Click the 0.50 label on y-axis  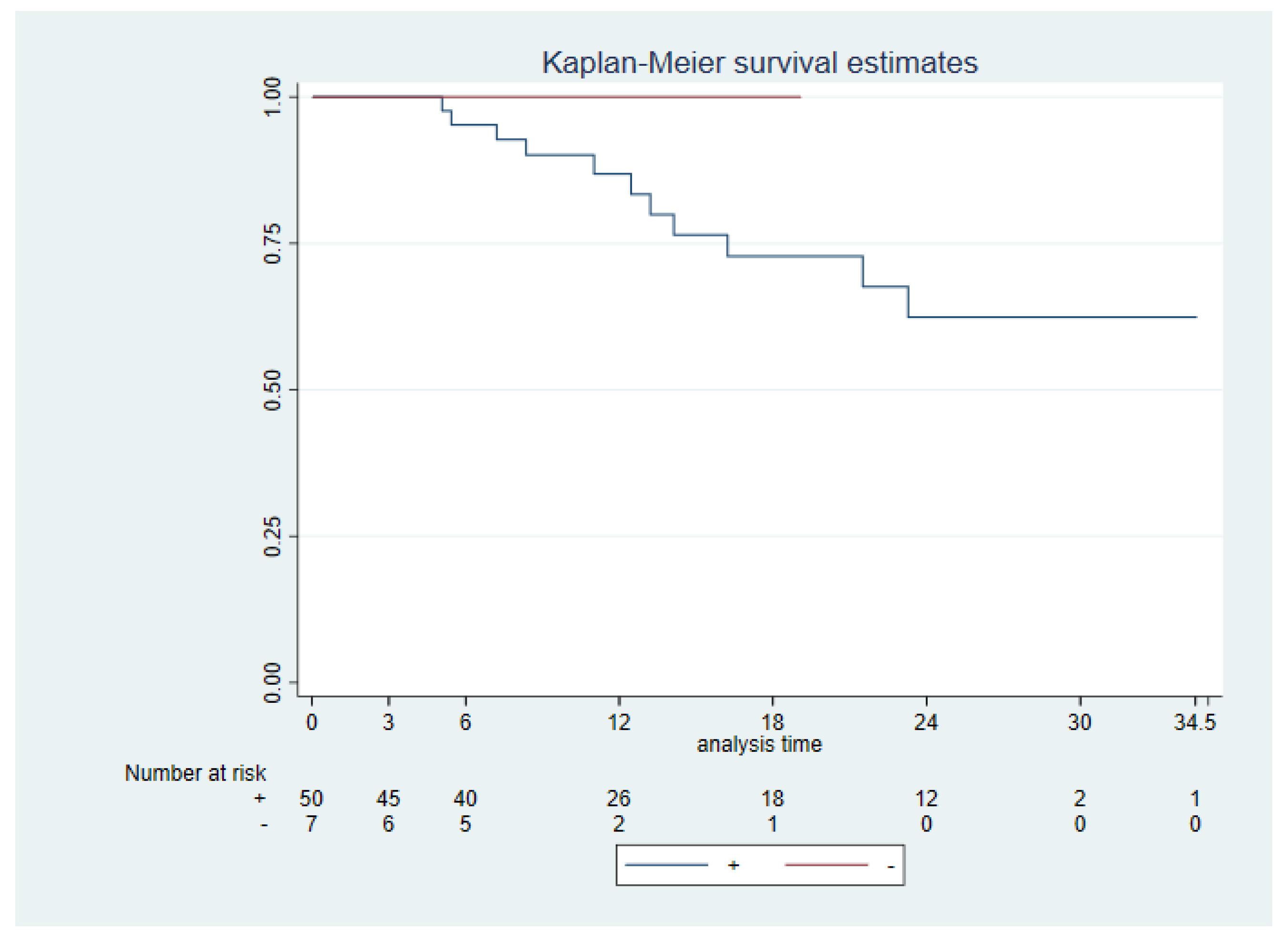(x=273, y=390)
